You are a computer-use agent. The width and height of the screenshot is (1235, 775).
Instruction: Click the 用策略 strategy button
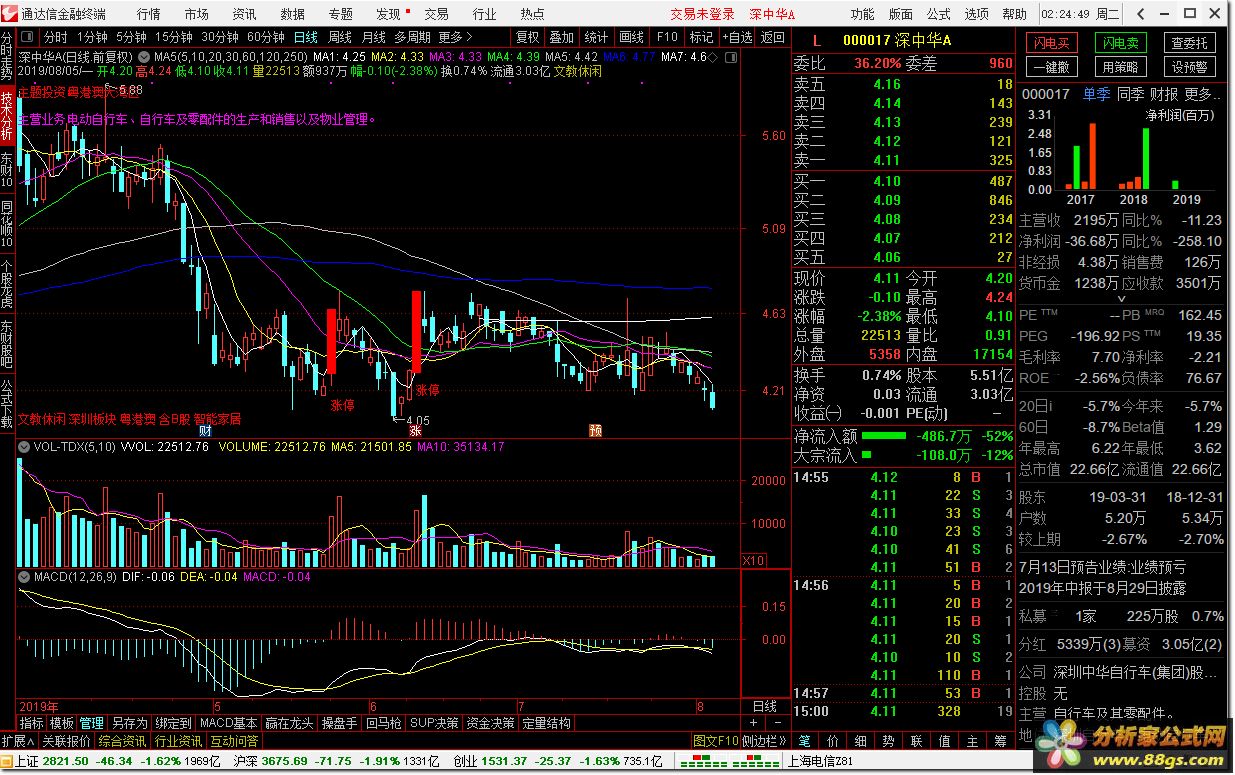(1120, 67)
